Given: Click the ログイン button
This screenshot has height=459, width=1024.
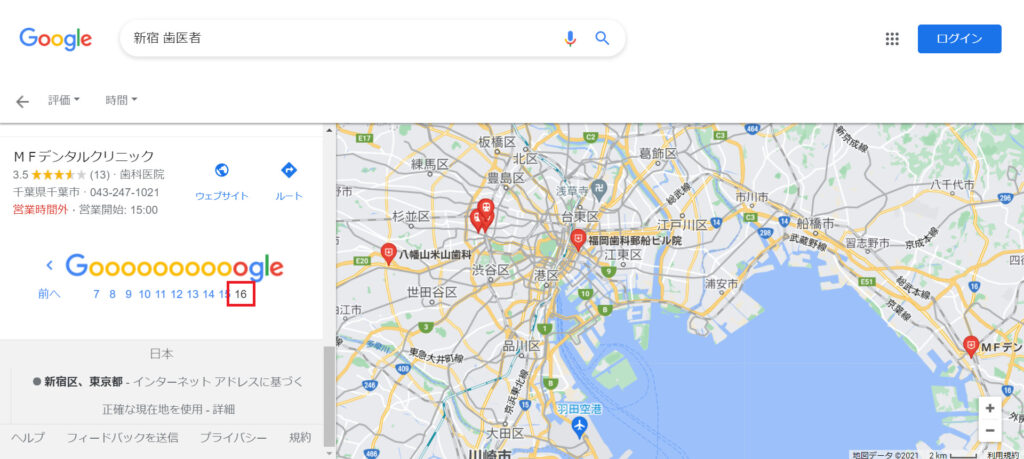Looking at the screenshot, I should (959, 39).
